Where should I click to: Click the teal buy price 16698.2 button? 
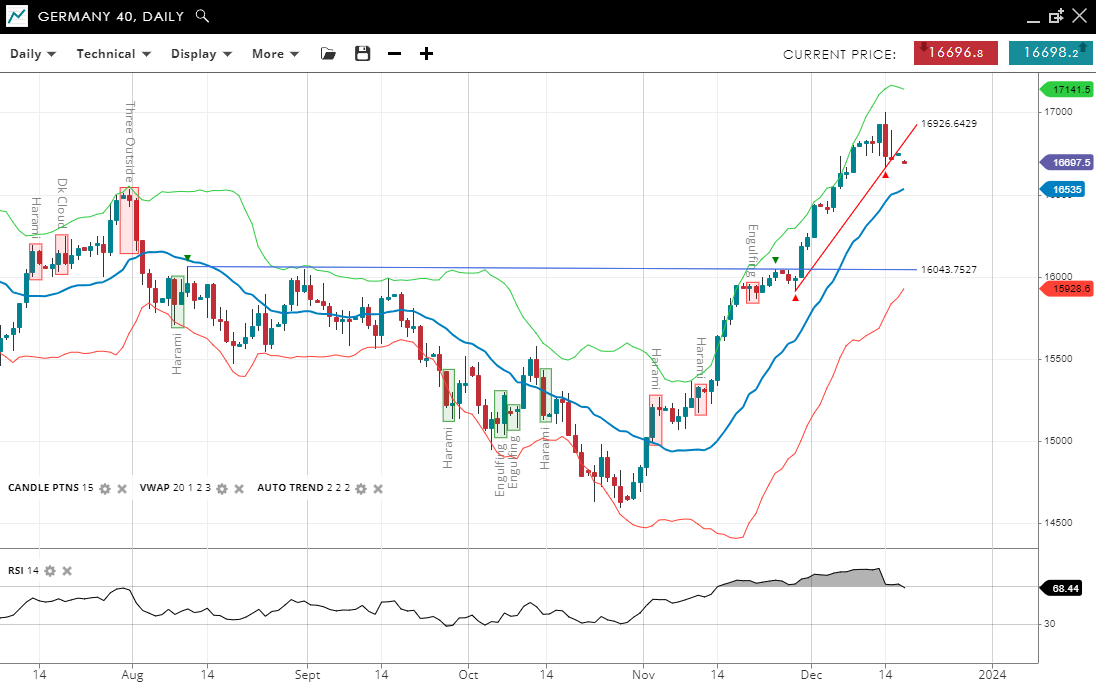click(1050, 53)
